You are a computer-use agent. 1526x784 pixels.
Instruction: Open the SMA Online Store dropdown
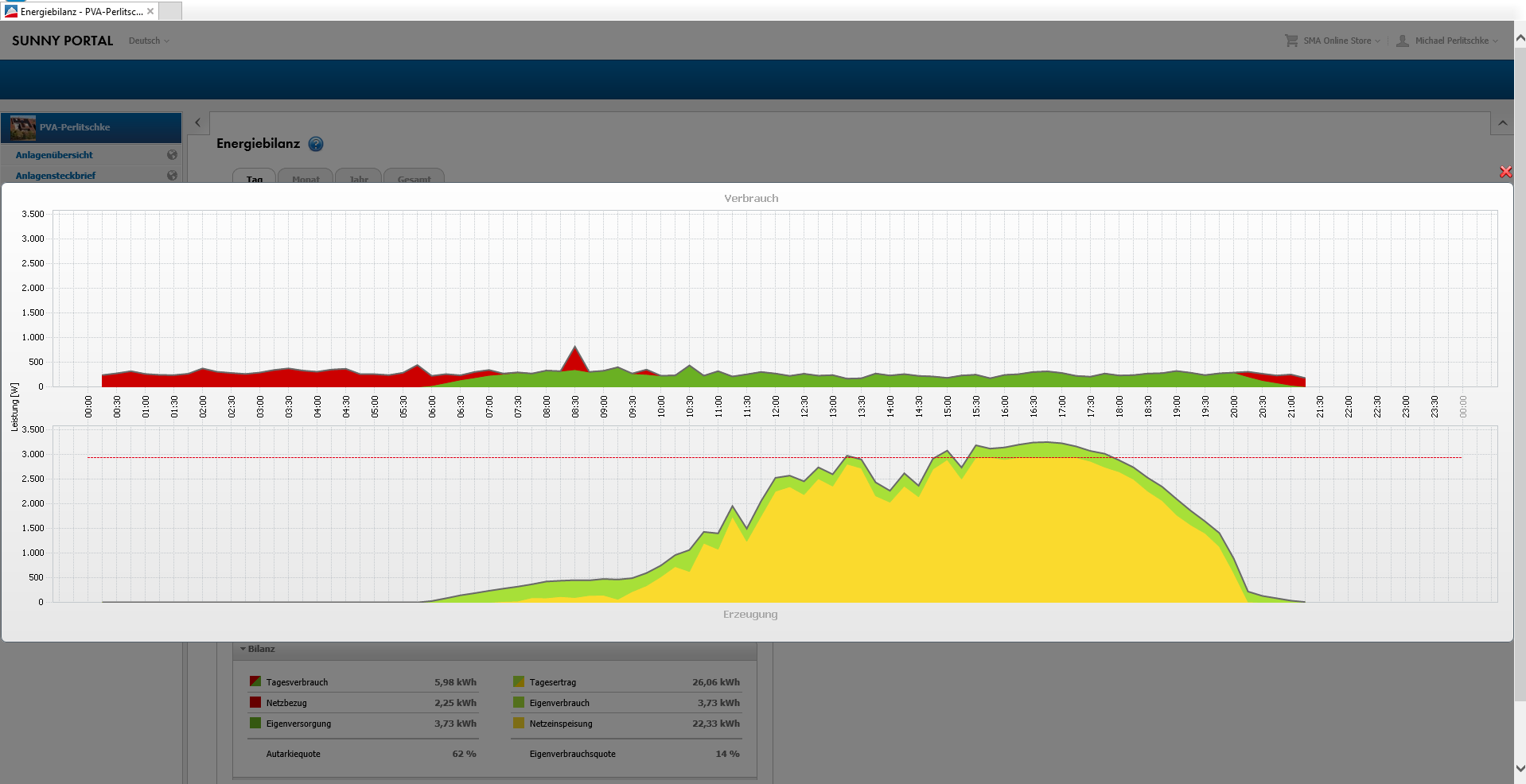click(x=1341, y=41)
